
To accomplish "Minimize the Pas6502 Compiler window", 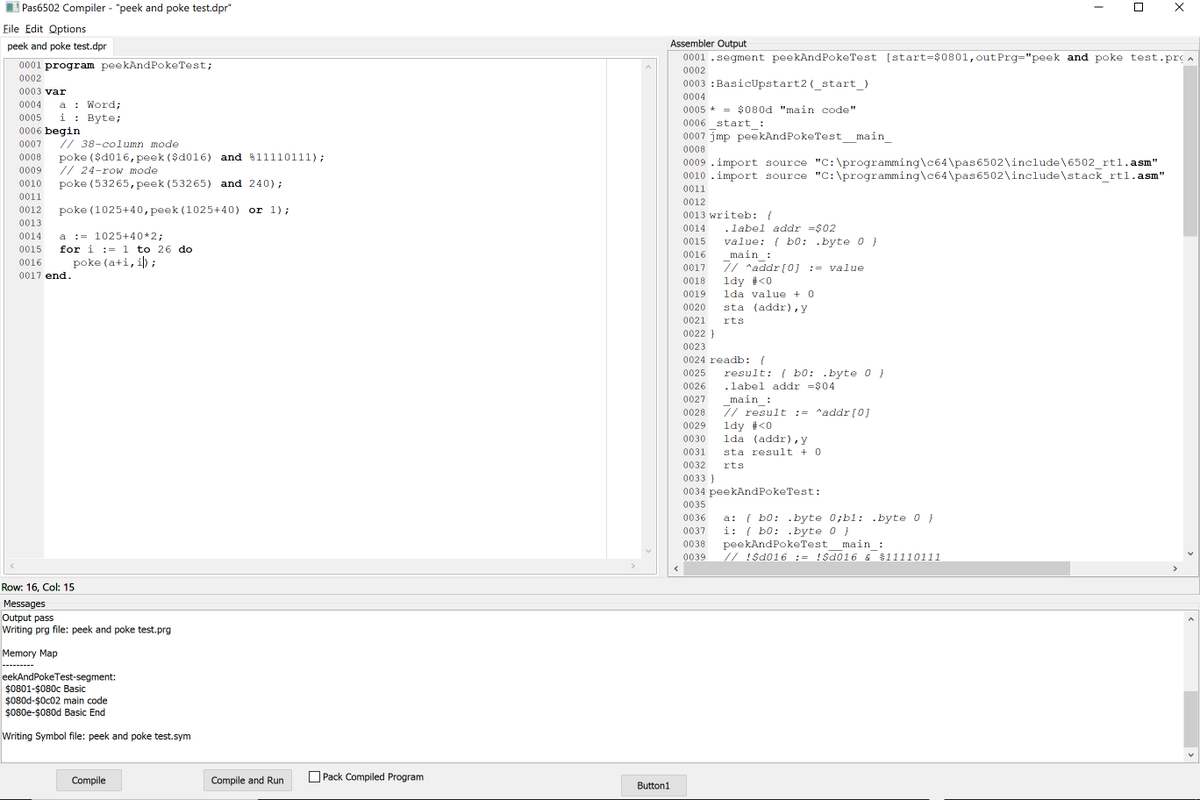I will (x=1098, y=8).
